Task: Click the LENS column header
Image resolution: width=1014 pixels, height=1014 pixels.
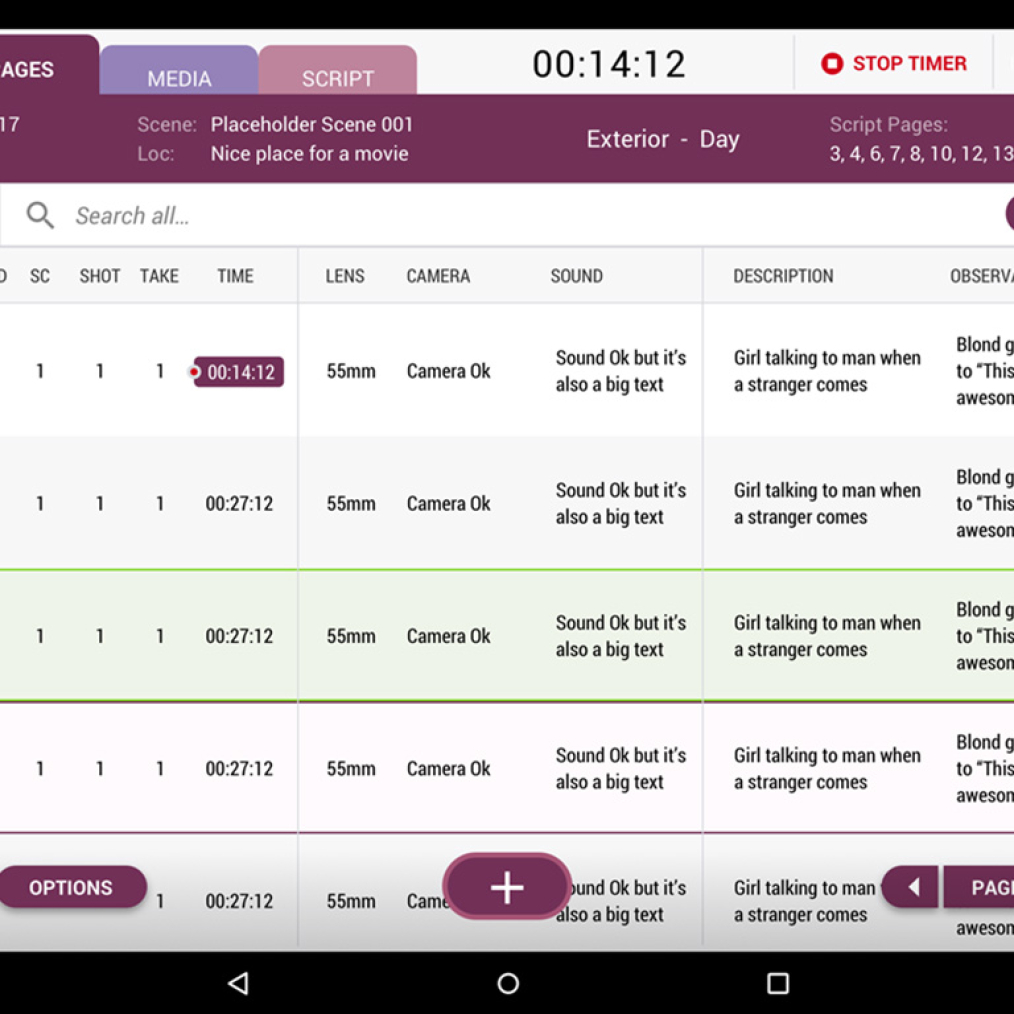Action: pyautogui.click(x=345, y=276)
